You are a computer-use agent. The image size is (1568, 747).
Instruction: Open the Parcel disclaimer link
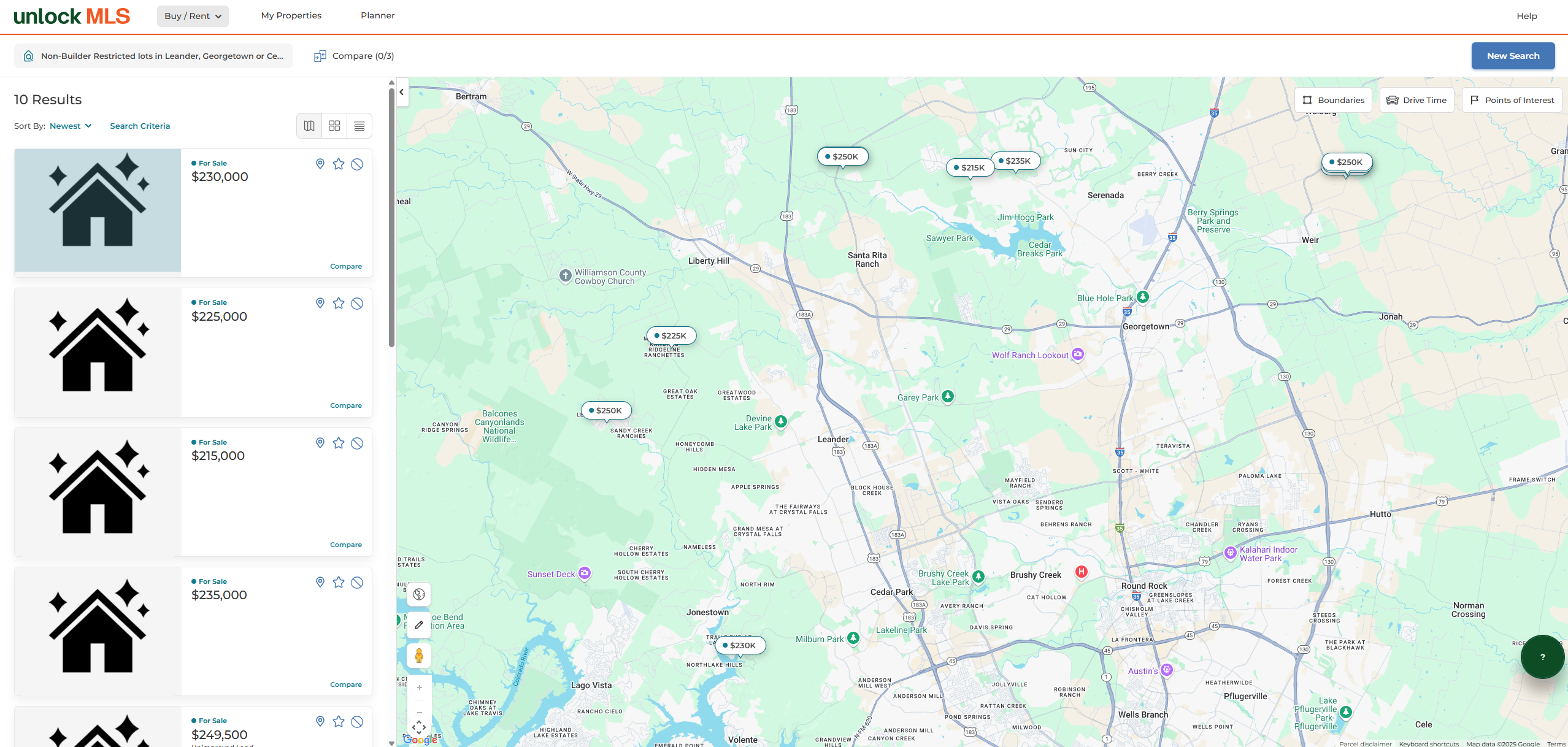[x=1366, y=744]
